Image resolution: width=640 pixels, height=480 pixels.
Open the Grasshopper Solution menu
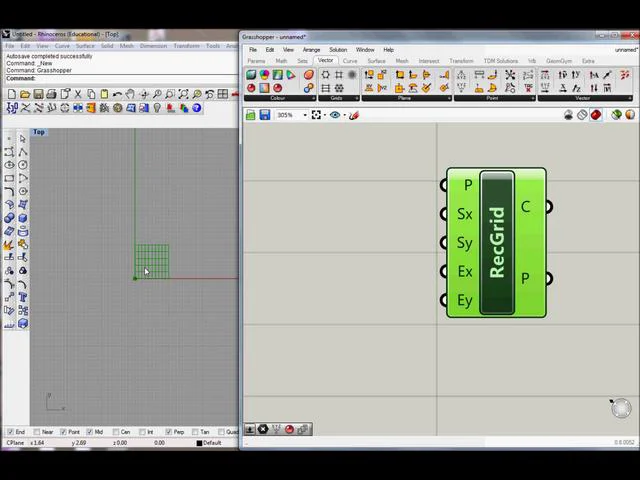click(338, 50)
